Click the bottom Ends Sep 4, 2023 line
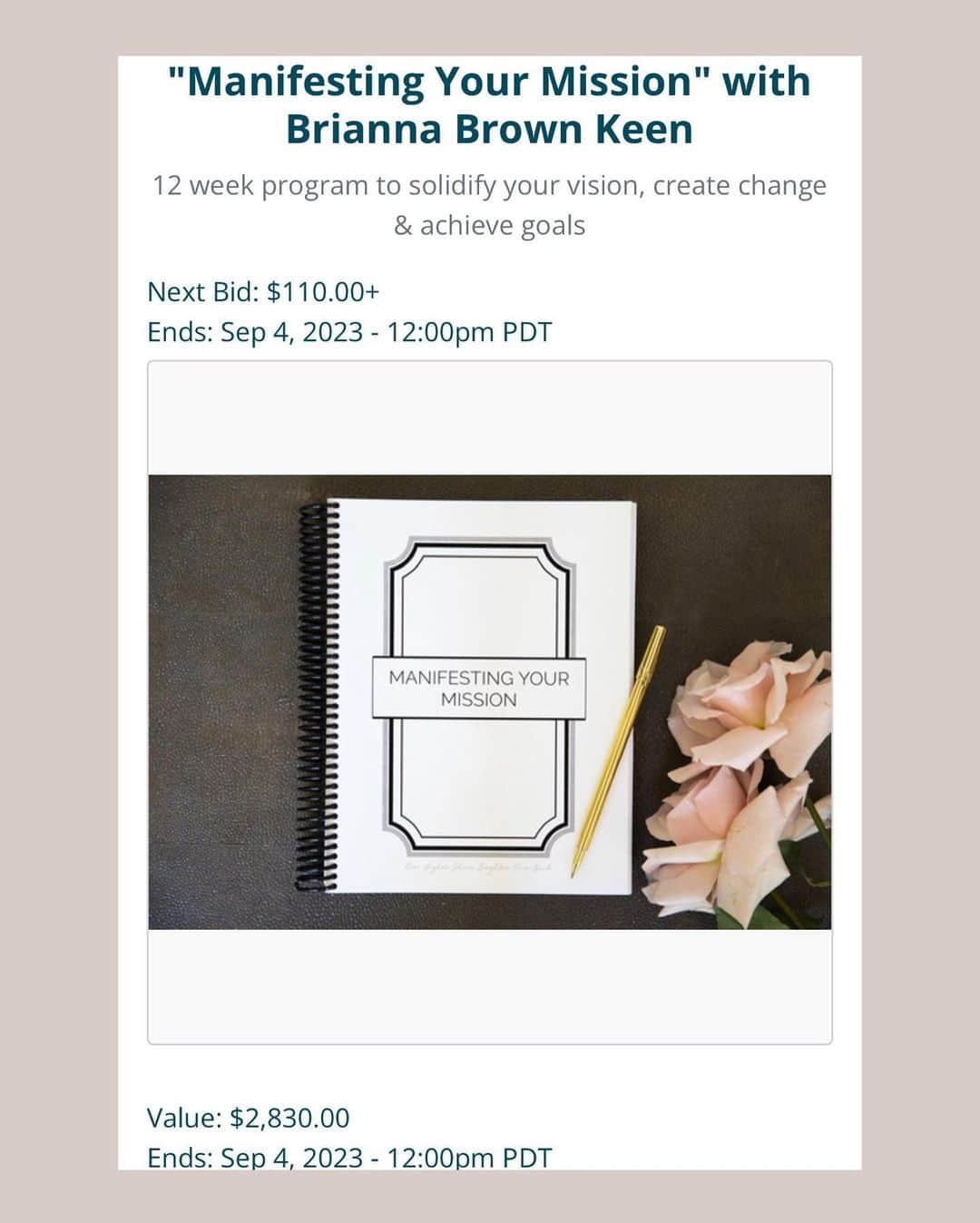Viewport: 980px width, 1223px height. [x=349, y=1158]
